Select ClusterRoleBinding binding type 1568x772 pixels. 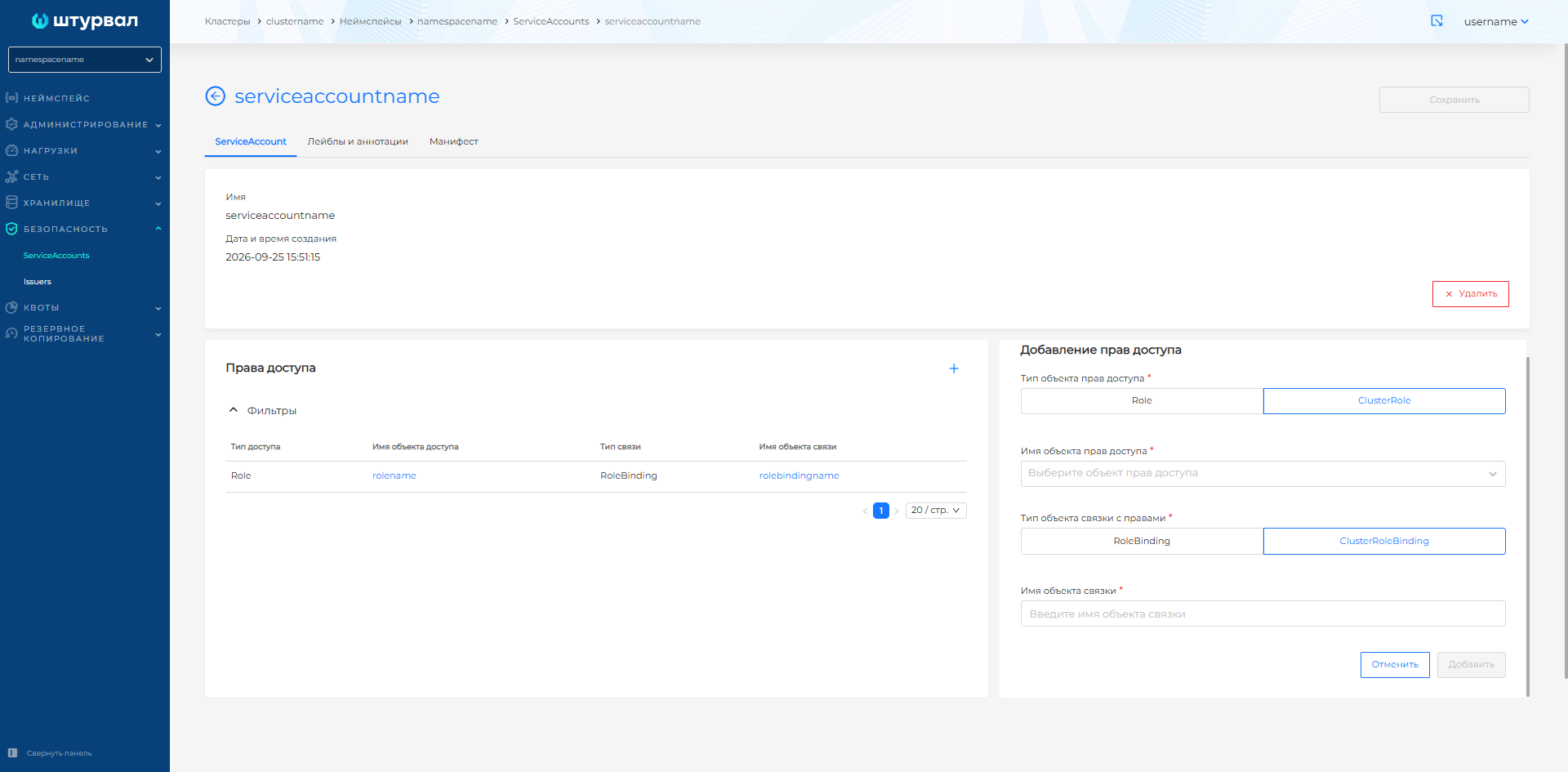coord(1384,542)
